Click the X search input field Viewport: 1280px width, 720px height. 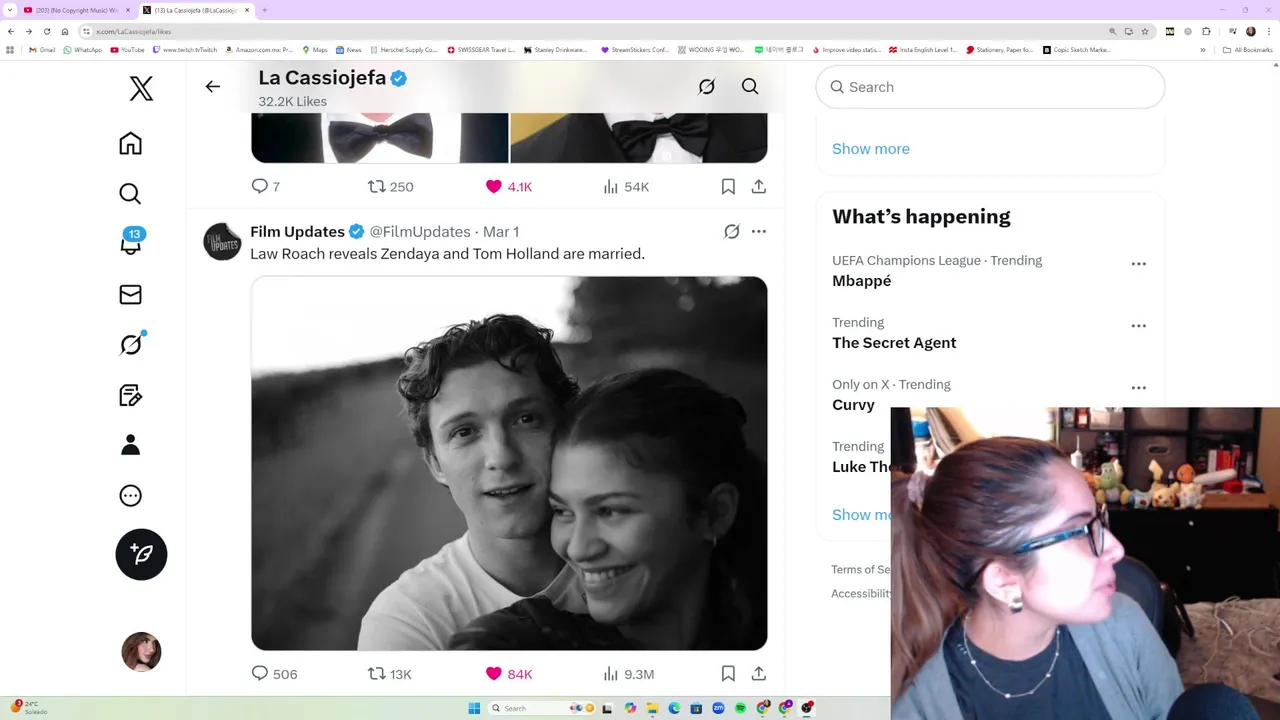pyautogui.click(x=990, y=87)
